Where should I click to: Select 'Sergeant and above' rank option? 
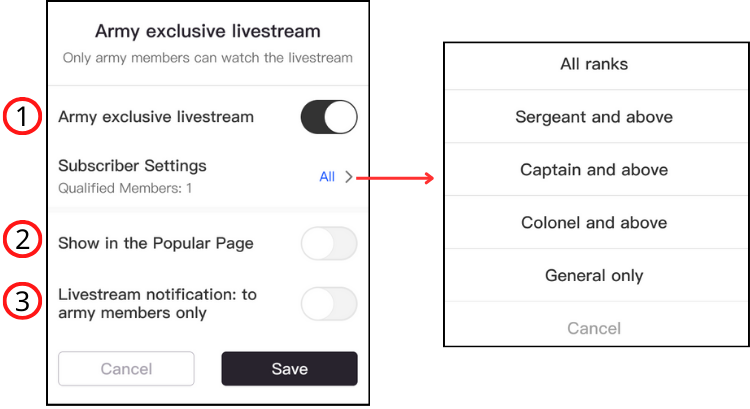point(594,117)
